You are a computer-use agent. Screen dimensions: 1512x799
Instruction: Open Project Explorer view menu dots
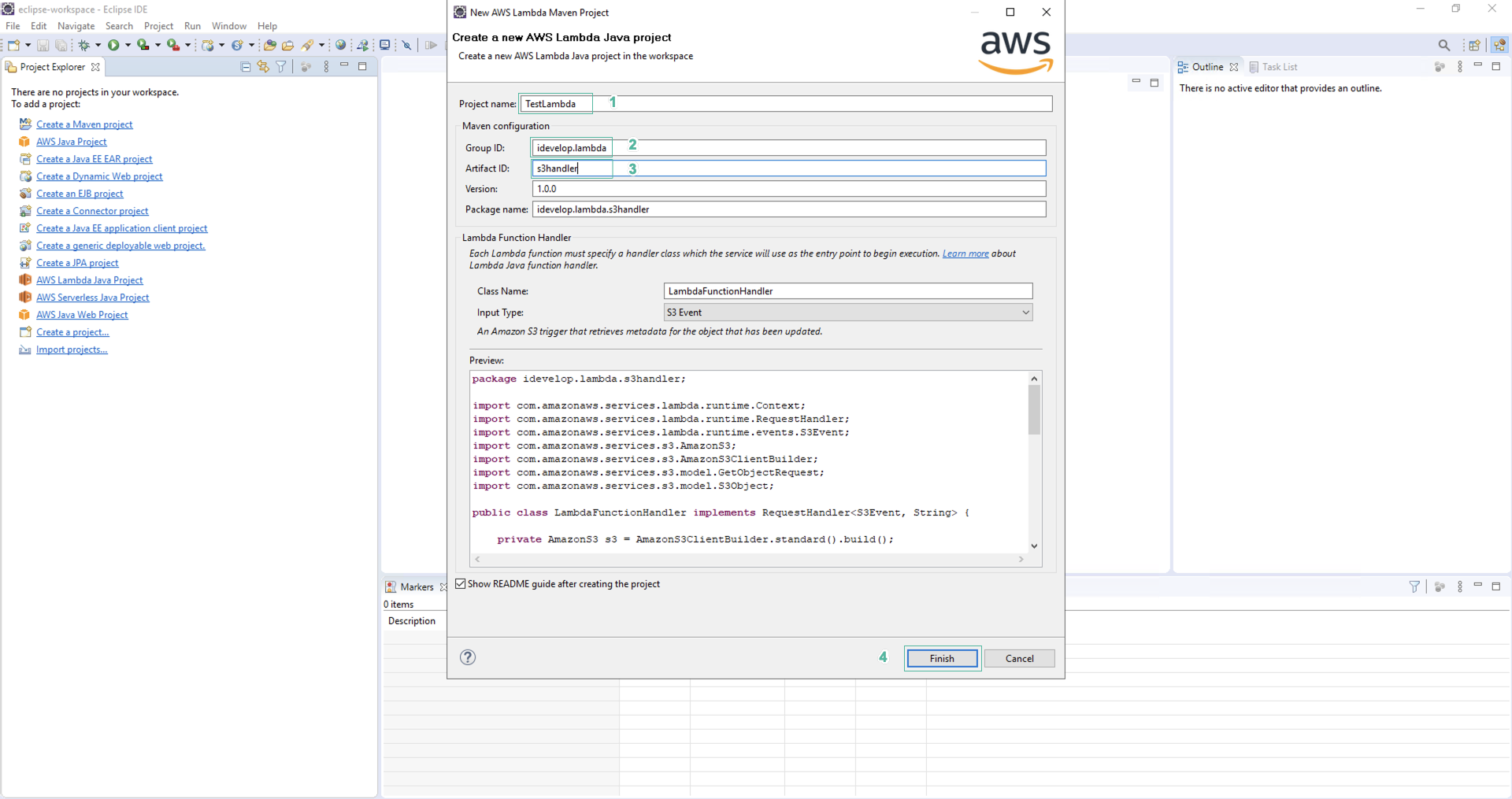click(326, 67)
